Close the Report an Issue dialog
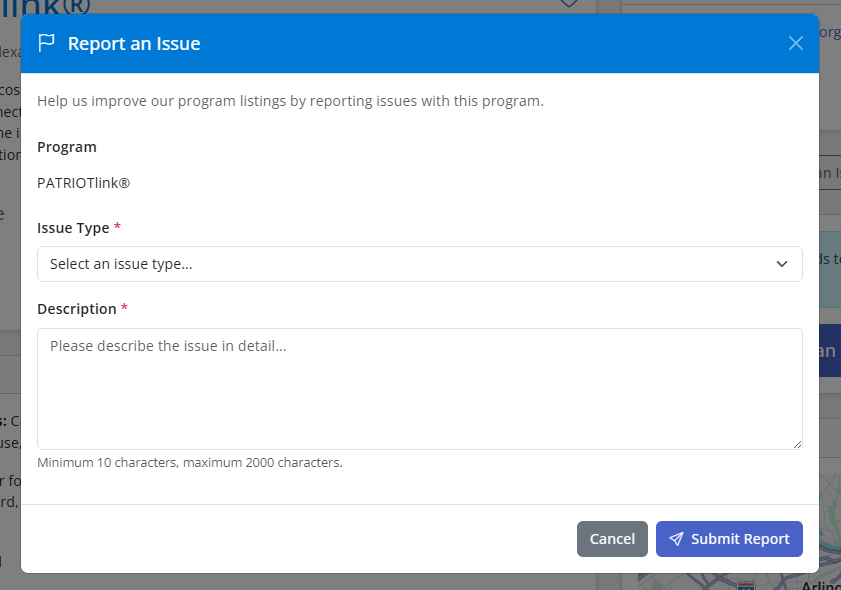841x590 pixels. pyautogui.click(x=796, y=43)
